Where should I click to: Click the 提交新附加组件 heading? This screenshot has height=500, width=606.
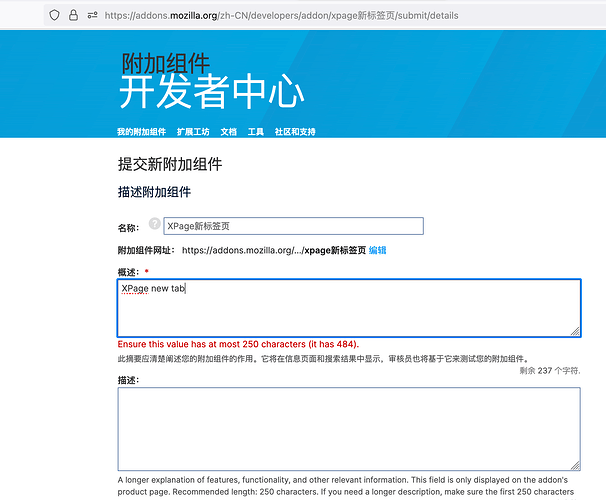[x=170, y=164]
